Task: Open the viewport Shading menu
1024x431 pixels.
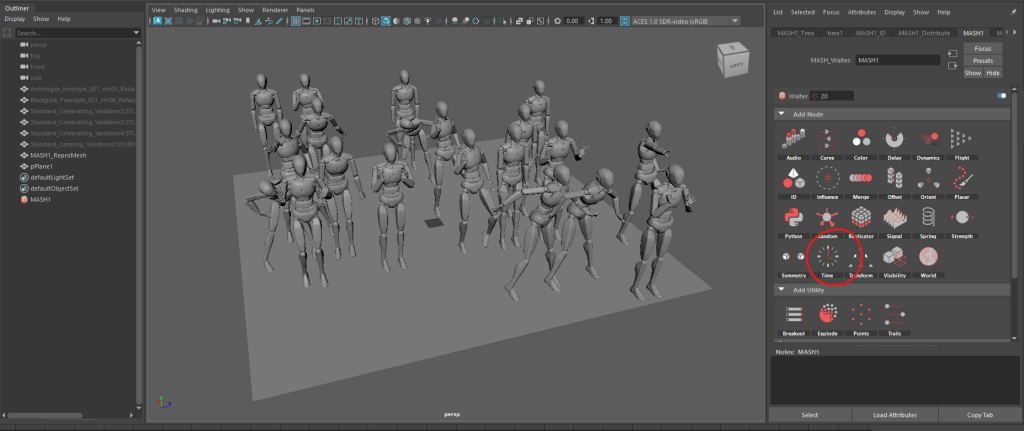Action: click(x=185, y=9)
